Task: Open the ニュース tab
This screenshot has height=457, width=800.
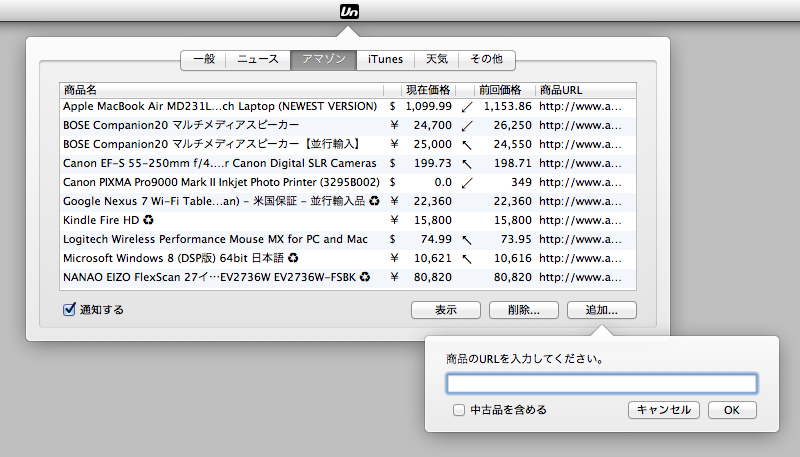Action: [x=257, y=60]
